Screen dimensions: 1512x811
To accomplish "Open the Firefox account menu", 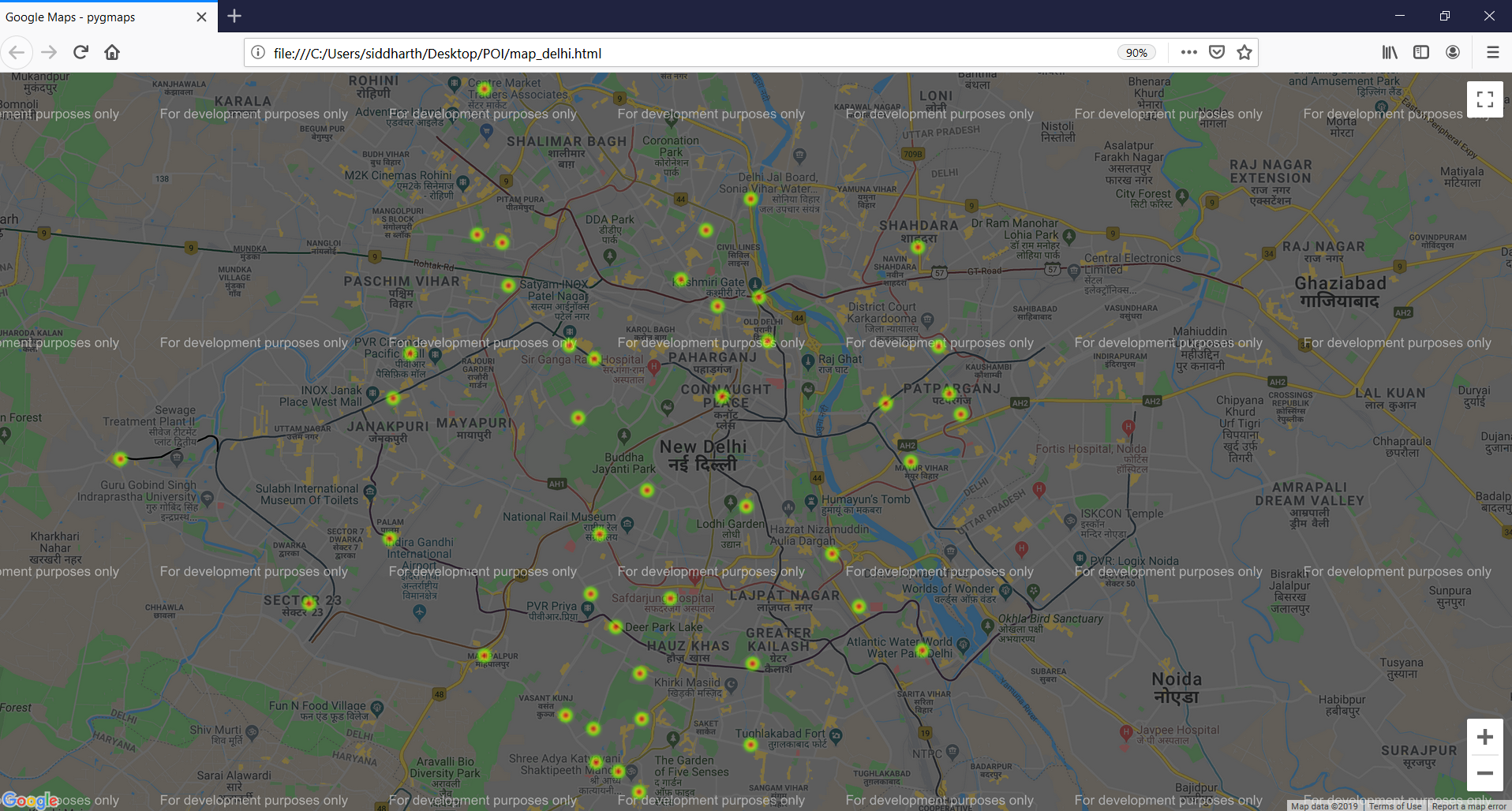I will coord(1453,53).
